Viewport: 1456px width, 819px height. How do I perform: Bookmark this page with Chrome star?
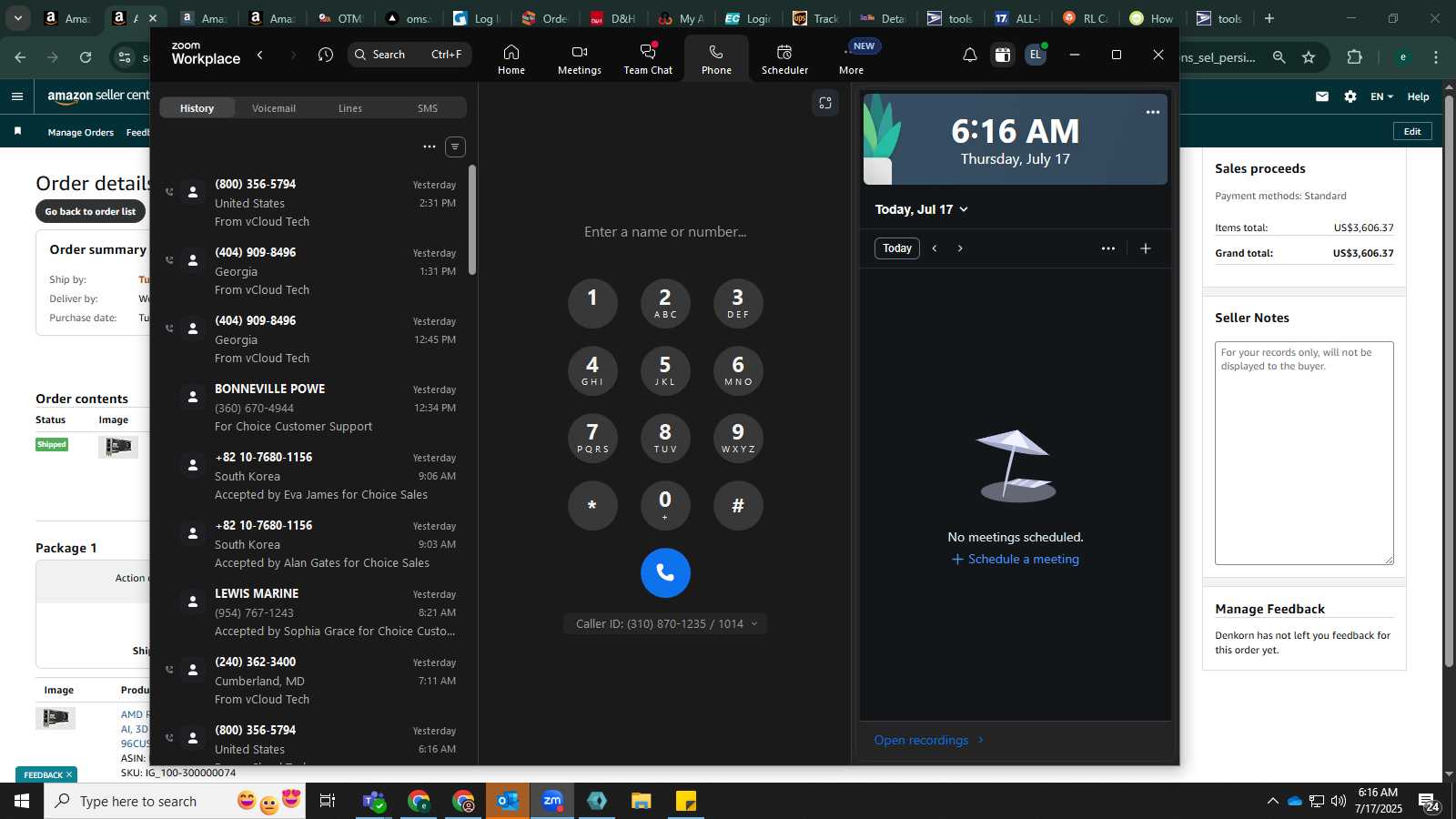1309,57
